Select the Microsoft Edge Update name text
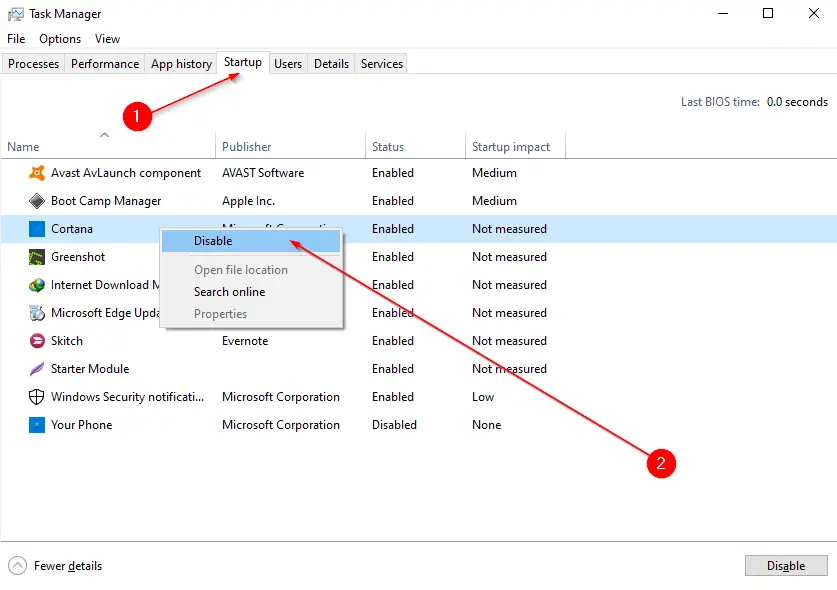Viewport: 837px width, 590px height. (105, 313)
